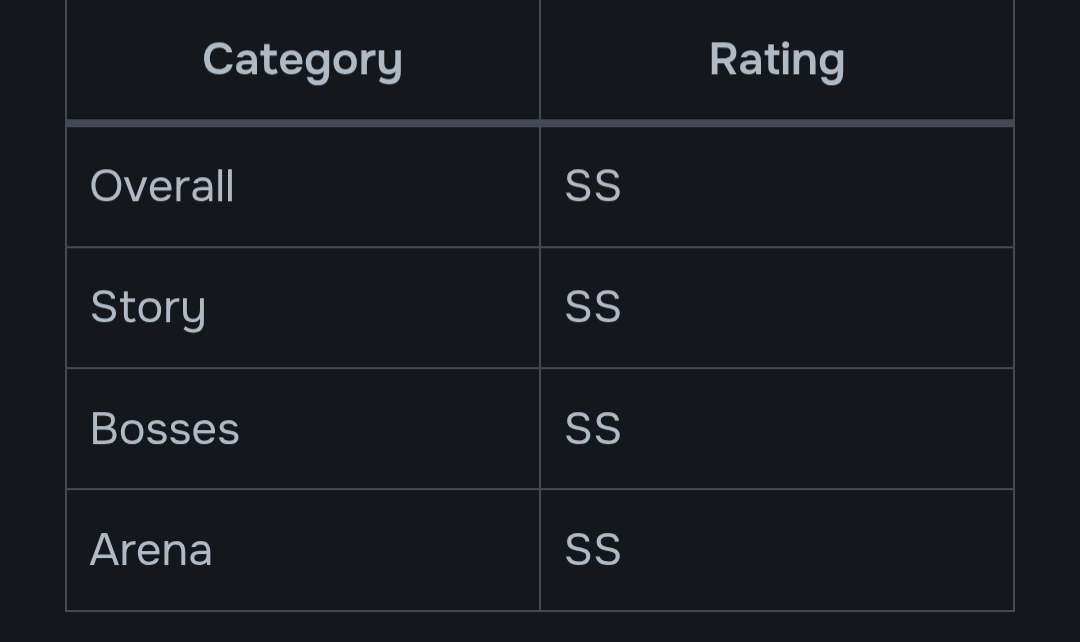Click the border between Bosses and Arena labels
1080x642 pixels.
pos(302,489)
